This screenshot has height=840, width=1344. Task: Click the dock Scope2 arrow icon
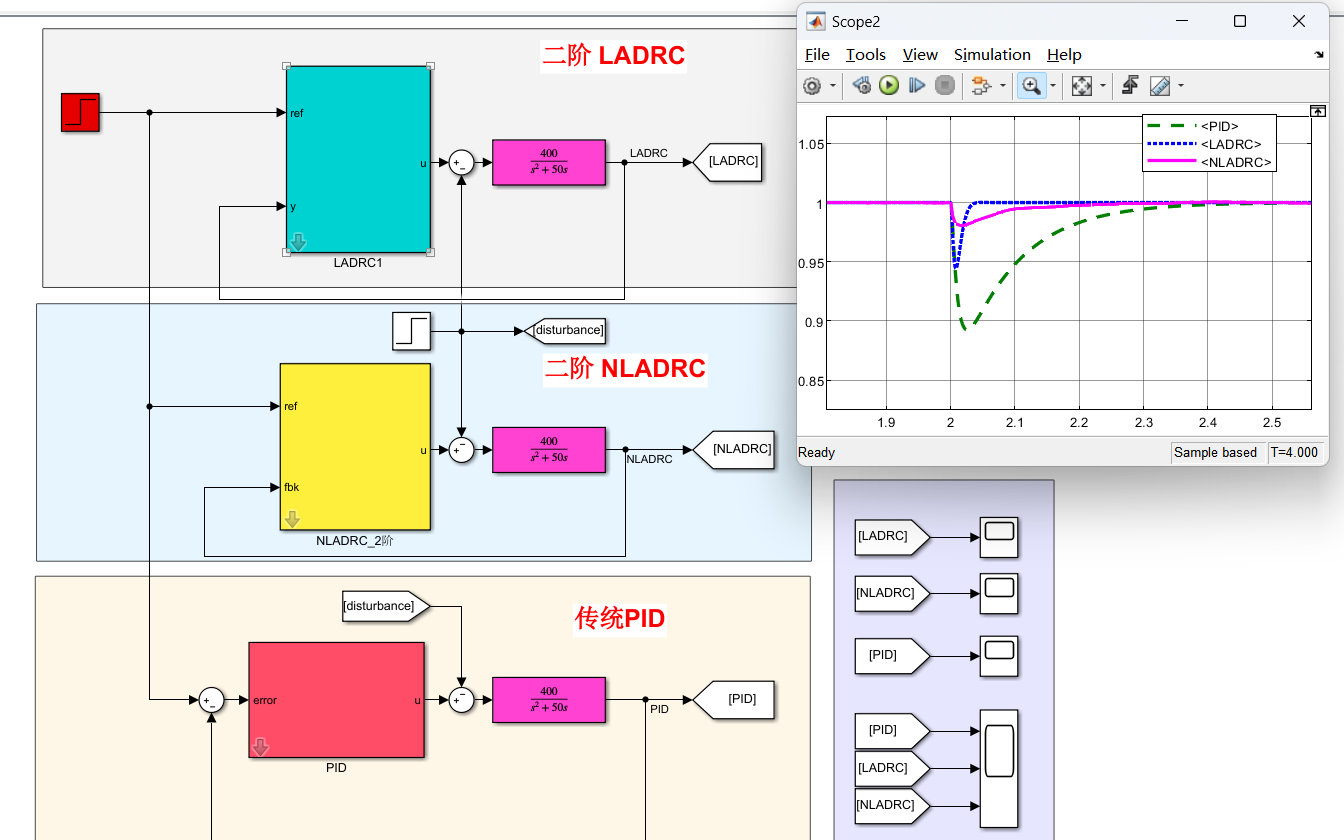click(x=1319, y=55)
